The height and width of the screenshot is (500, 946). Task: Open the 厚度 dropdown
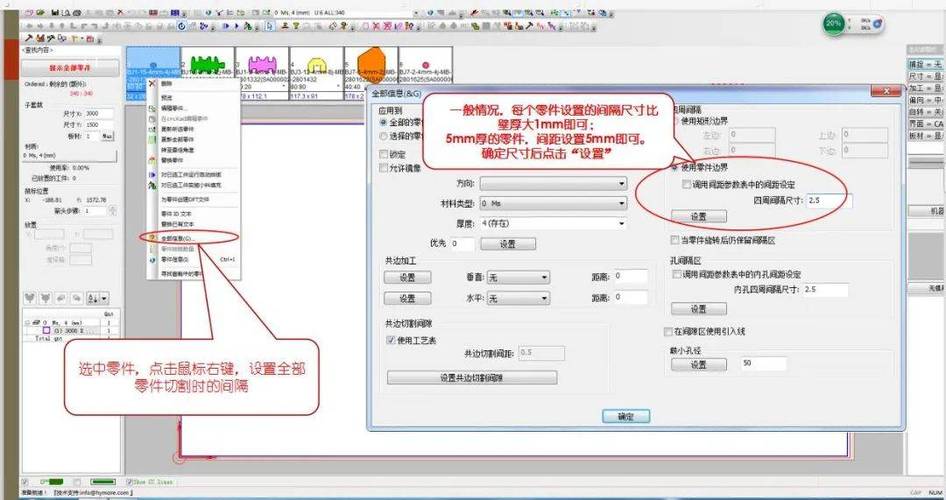(553, 223)
